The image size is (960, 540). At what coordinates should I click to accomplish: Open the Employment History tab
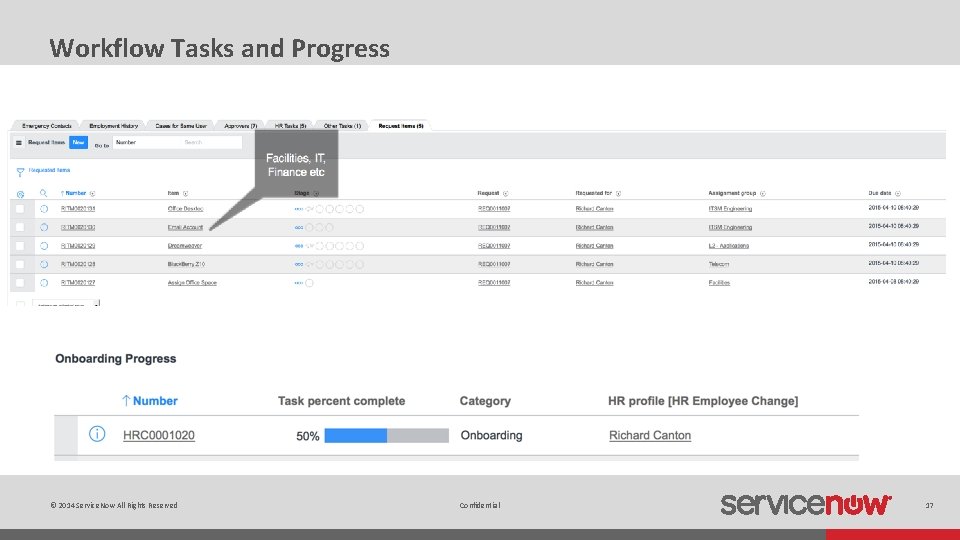click(113, 126)
